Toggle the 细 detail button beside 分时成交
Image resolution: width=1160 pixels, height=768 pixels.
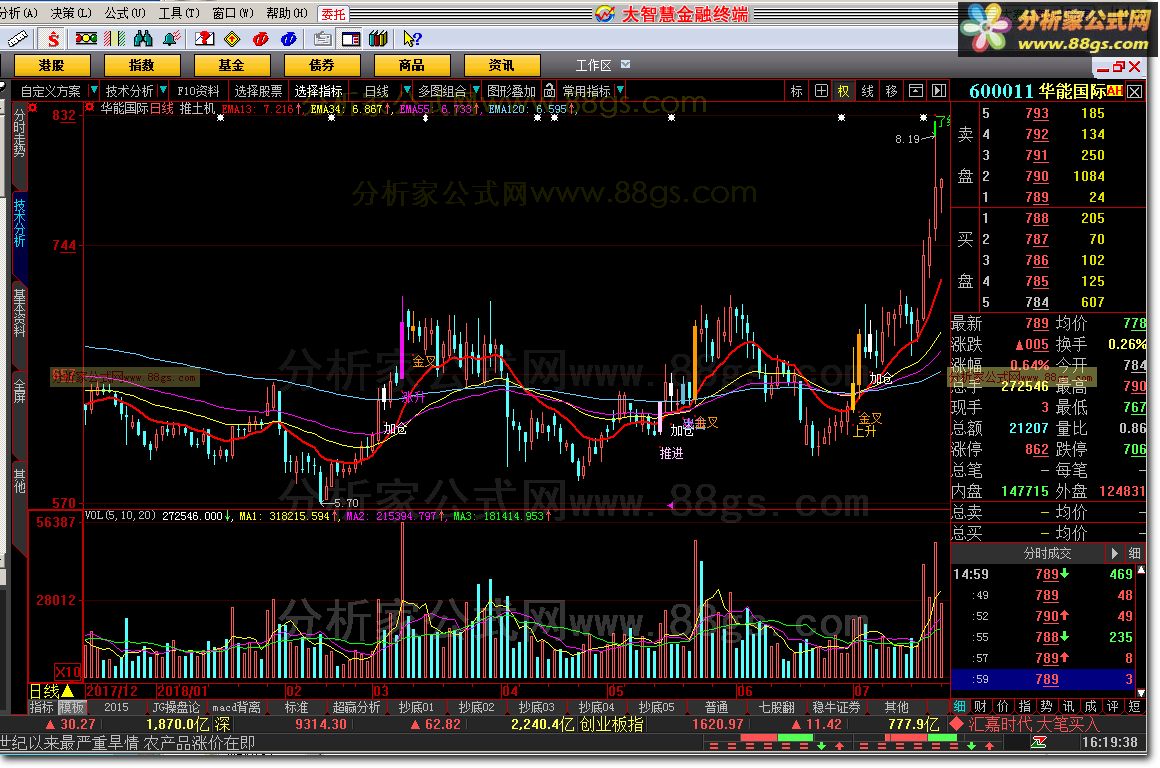click(1134, 553)
